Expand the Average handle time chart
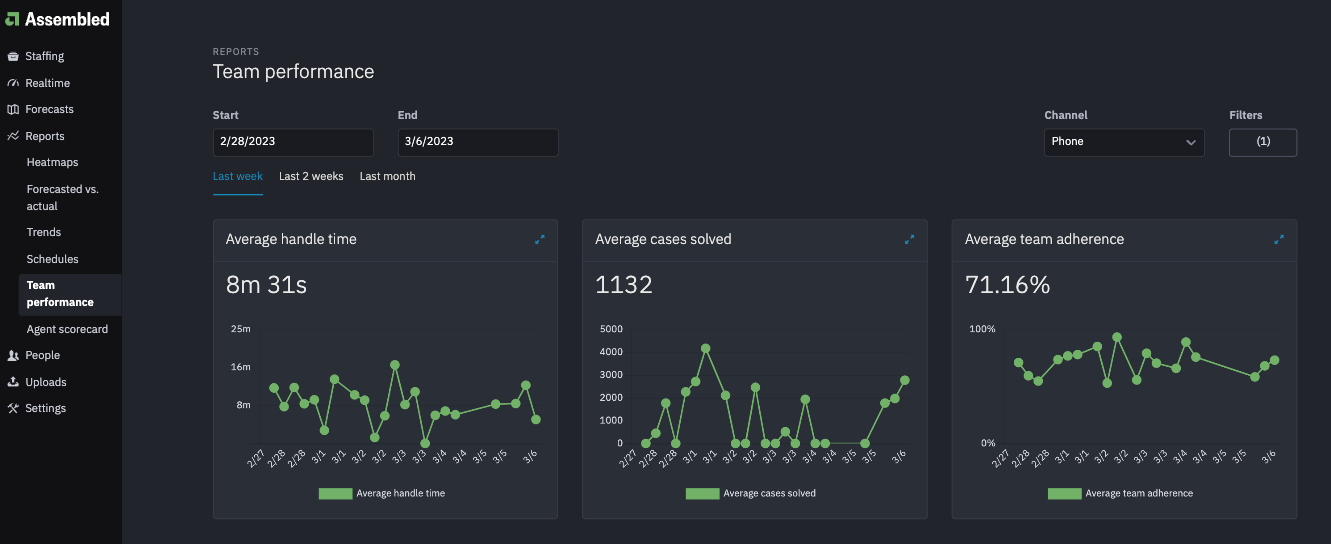Viewport: 1331px width, 544px height. point(540,240)
